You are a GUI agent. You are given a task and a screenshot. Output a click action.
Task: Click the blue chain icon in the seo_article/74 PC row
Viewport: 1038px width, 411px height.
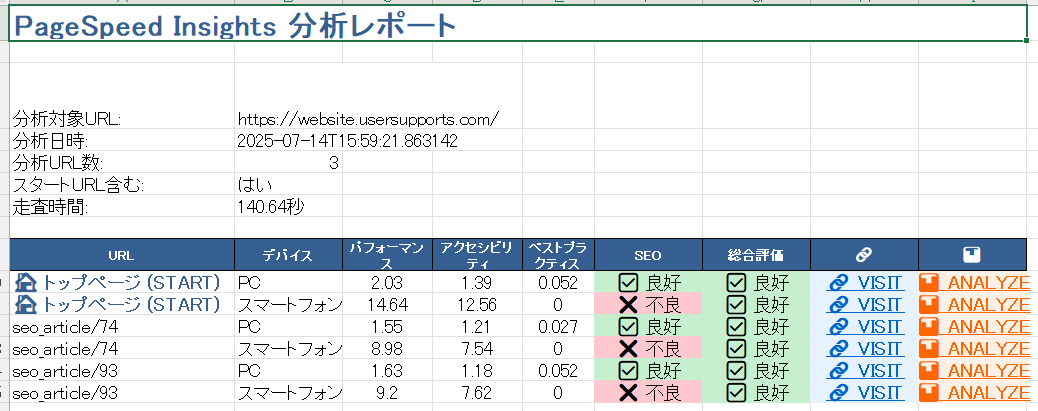click(837, 326)
